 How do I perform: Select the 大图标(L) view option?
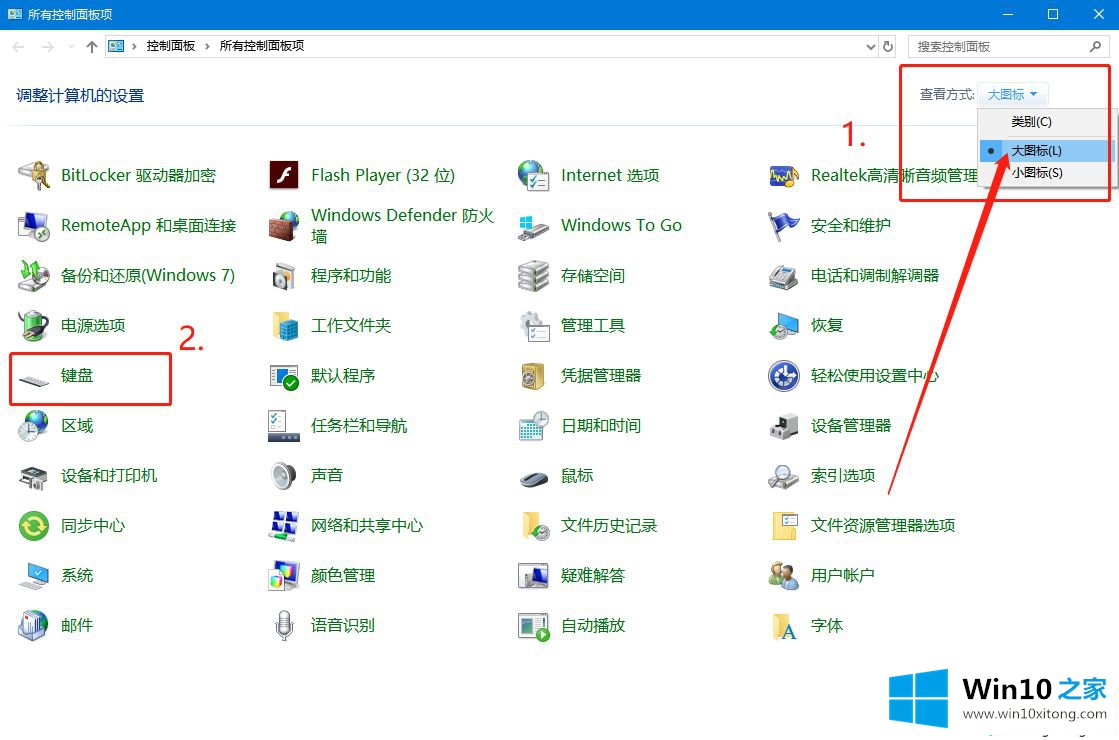[1047, 151]
